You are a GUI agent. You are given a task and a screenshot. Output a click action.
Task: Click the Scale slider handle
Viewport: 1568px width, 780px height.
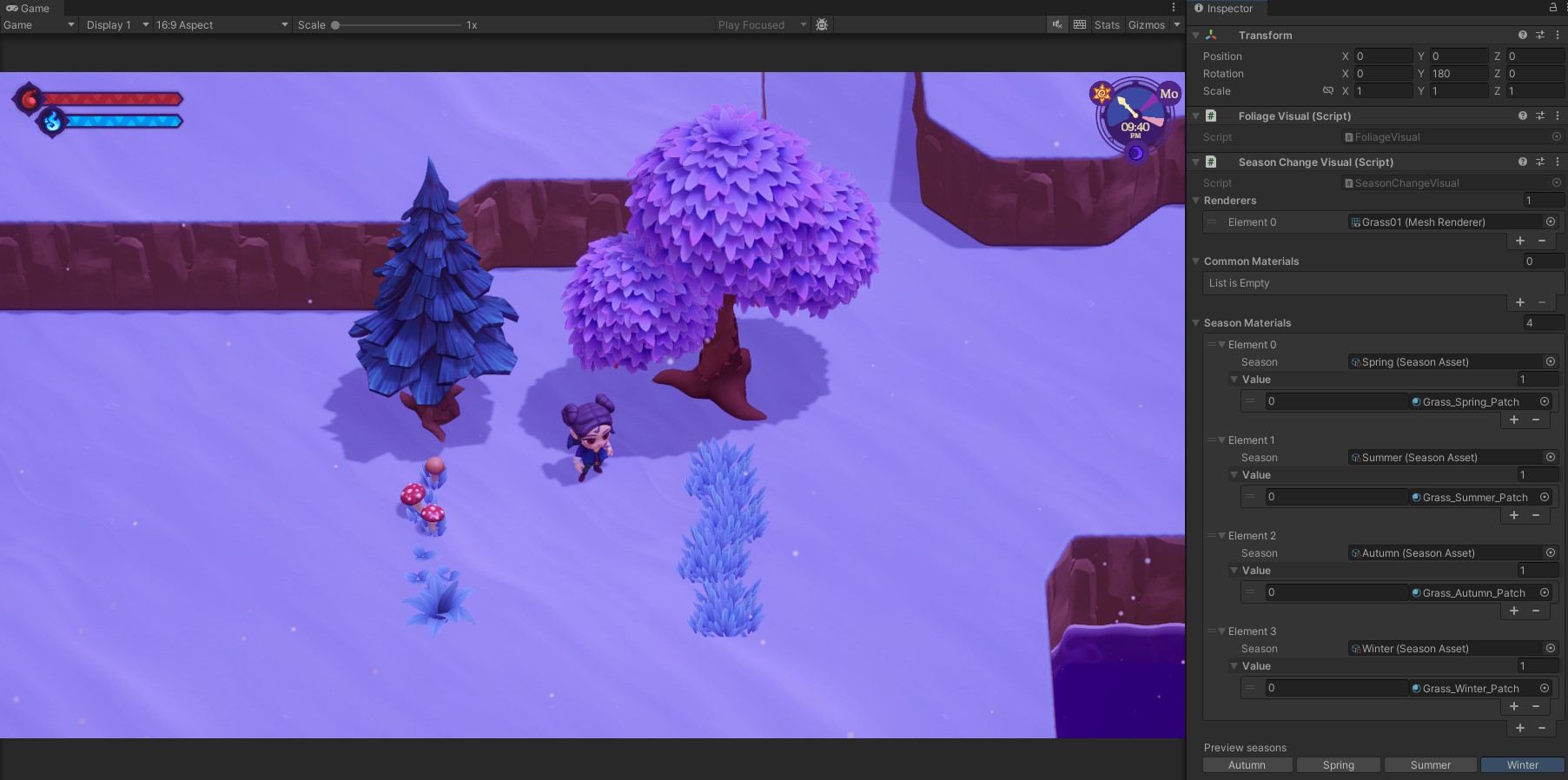(x=335, y=25)
